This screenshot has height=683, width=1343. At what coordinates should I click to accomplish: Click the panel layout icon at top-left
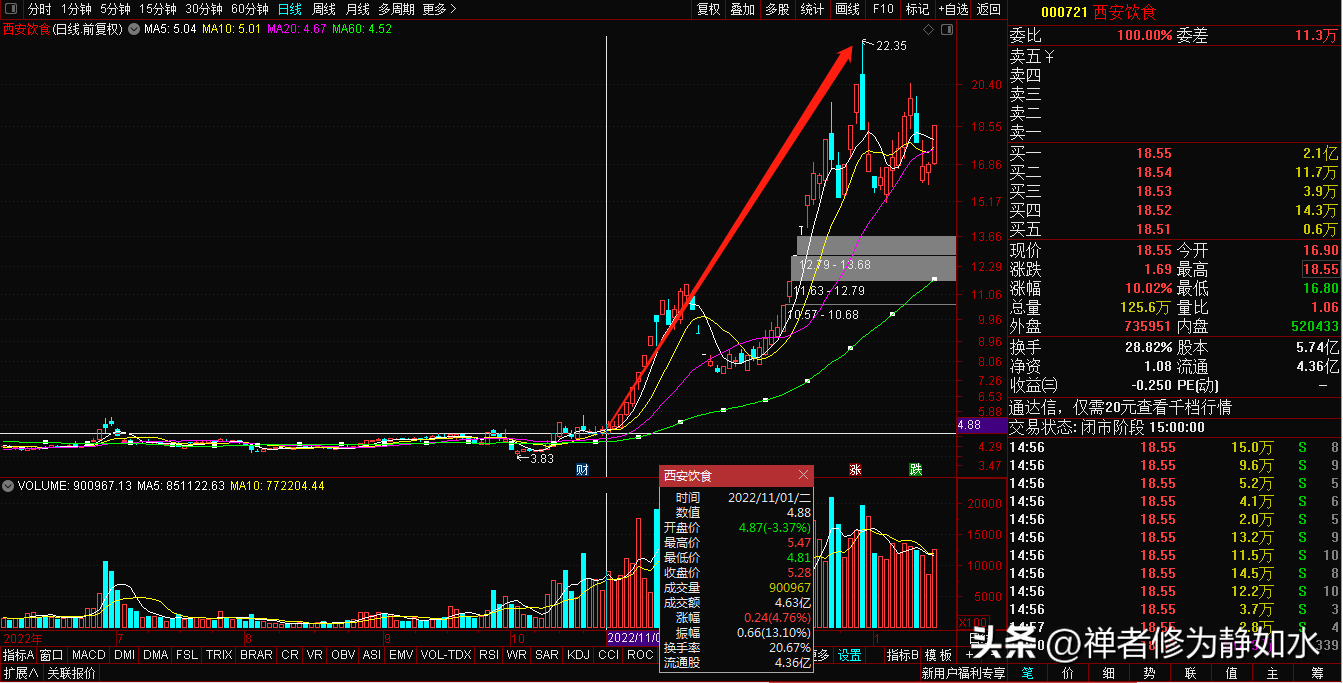pyautogui.click(x=10, y=9)
